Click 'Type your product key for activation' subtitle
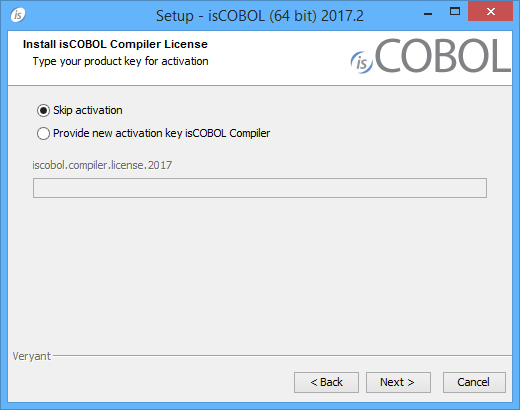Image resolution: width=520 pixels, height=410 pixels. pyautogui.click(x=120, y=61)
